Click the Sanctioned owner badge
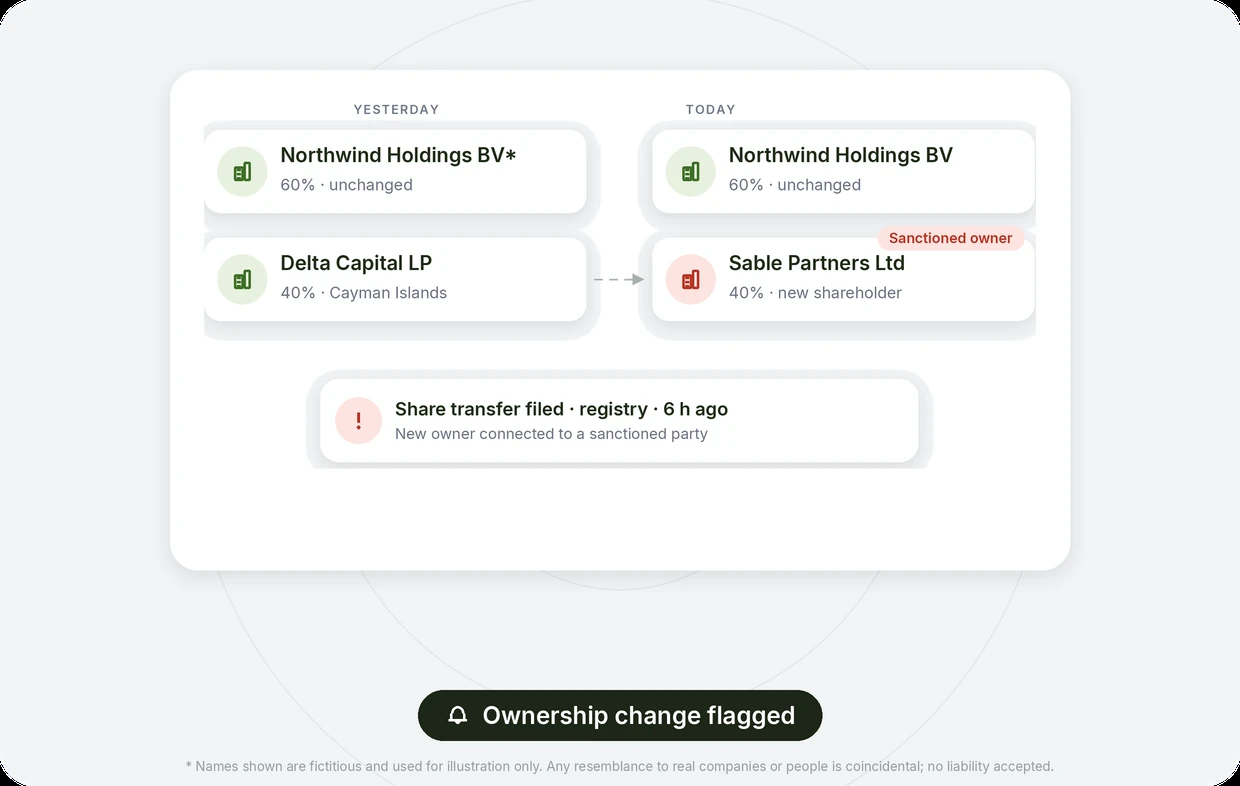1240x786 pixels. (950, 238)
